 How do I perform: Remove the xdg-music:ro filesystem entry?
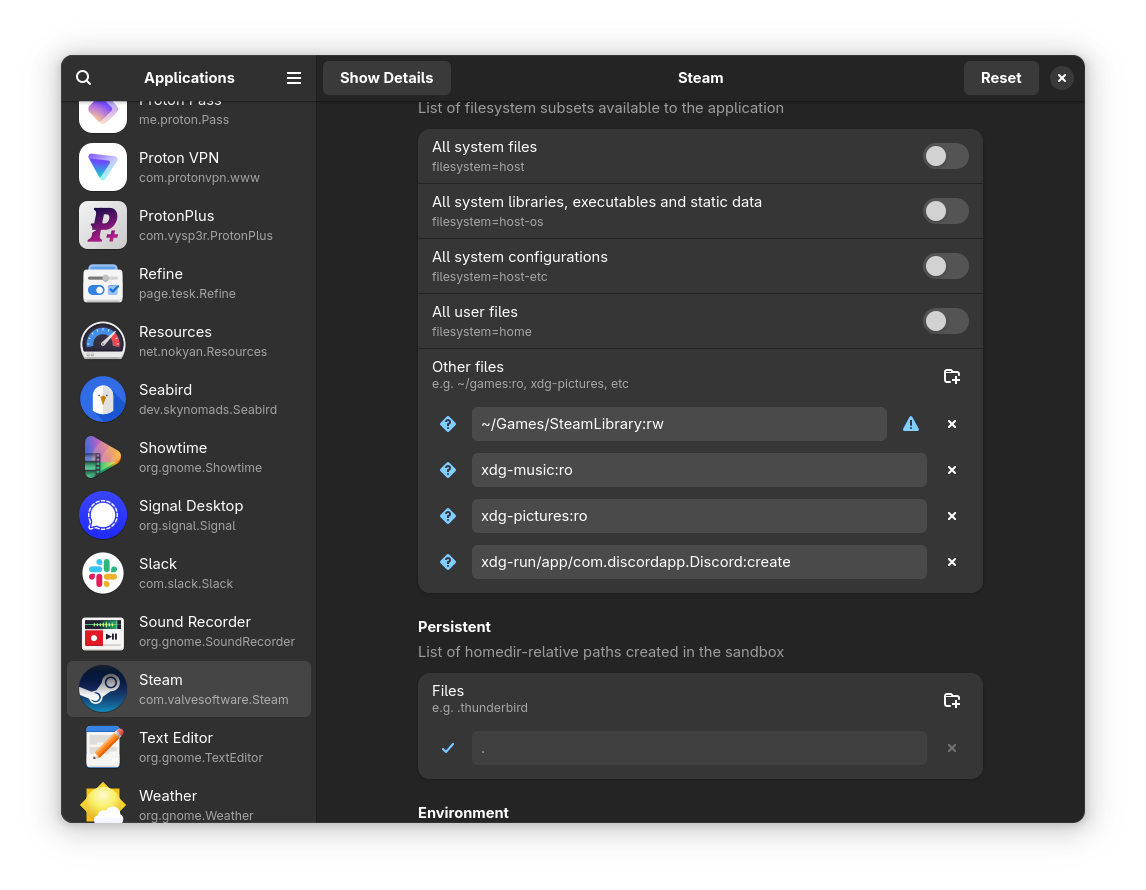[952, 470]
